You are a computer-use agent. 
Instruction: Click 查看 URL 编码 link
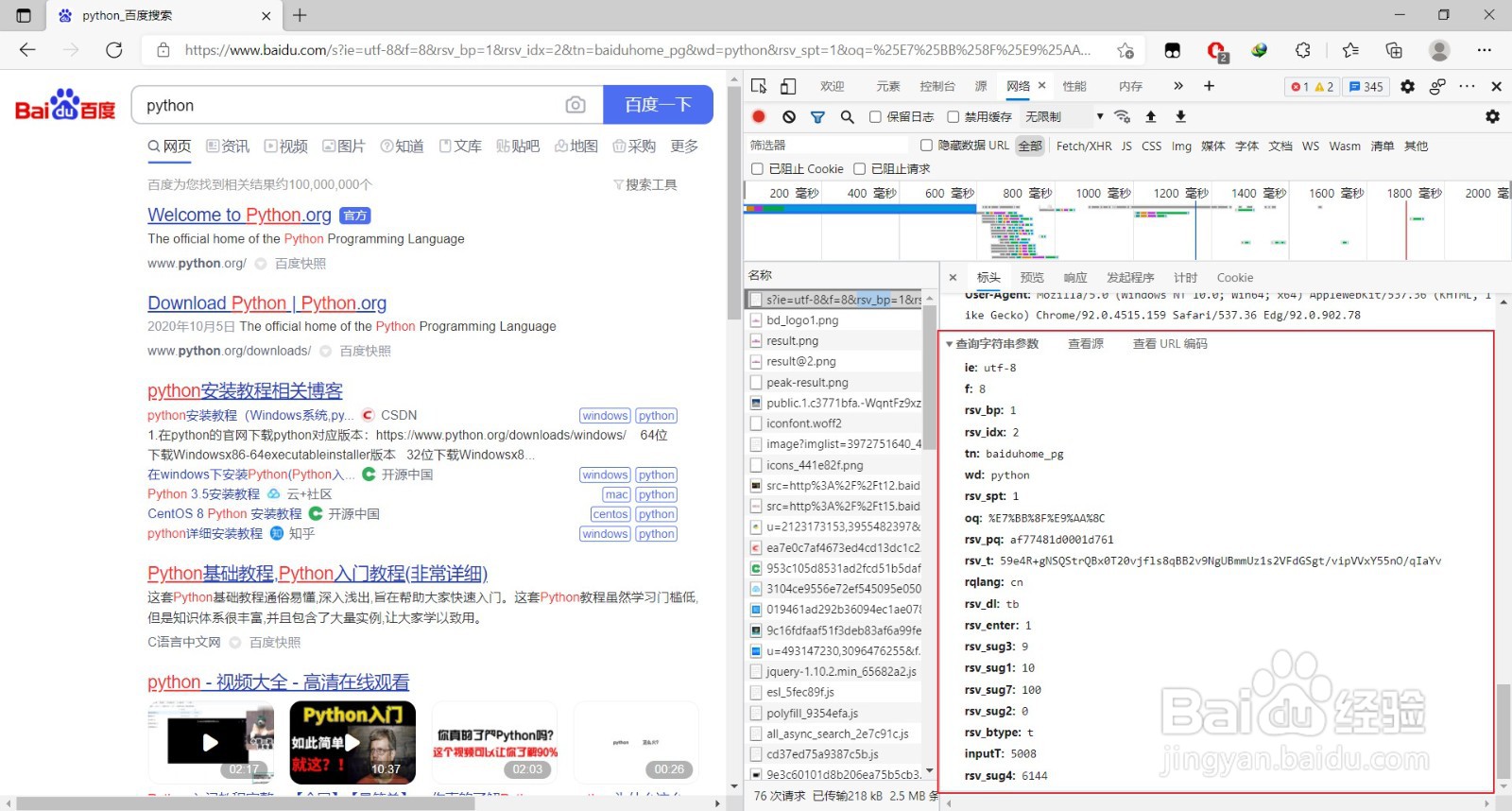(1170, 343)
